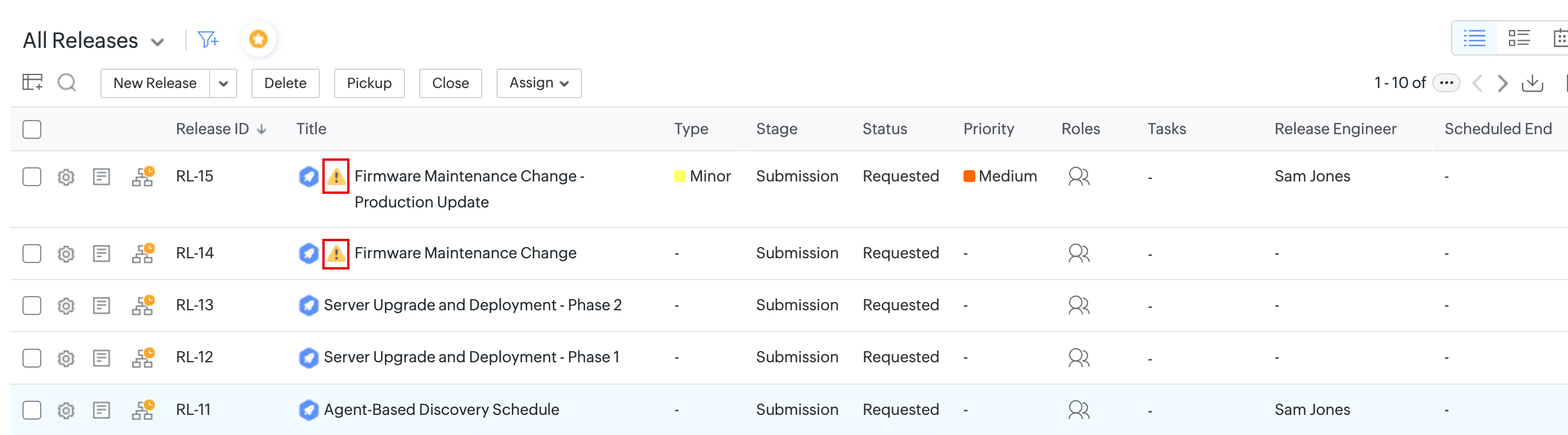1568x435 pixels.
Task: Click the search magnifier icon
Action: pos(67,82)
